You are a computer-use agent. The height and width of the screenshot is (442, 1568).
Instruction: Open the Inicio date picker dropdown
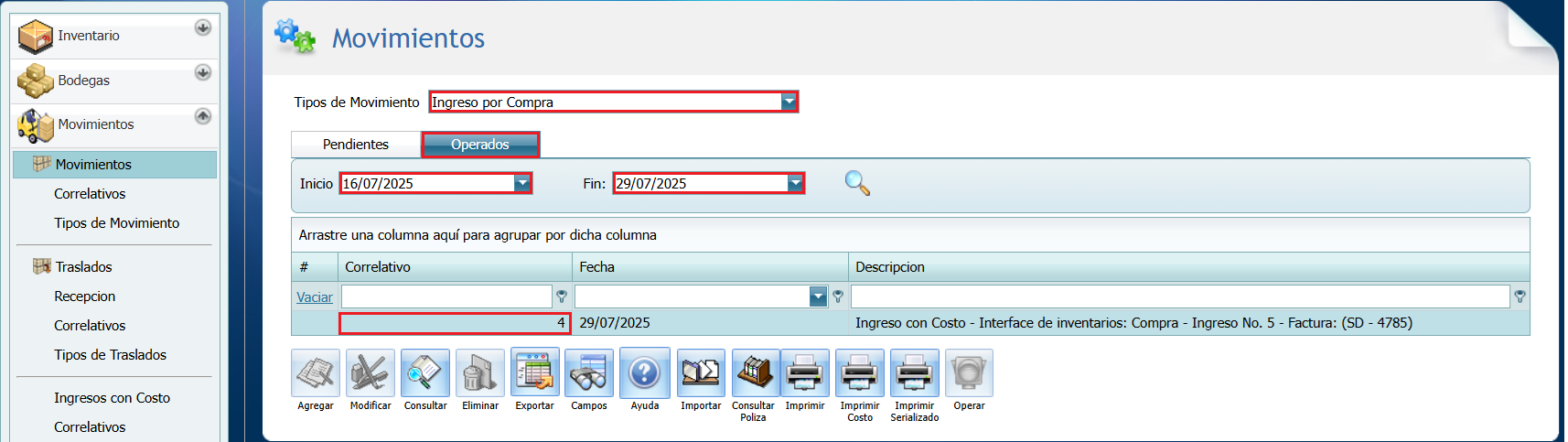522,183
